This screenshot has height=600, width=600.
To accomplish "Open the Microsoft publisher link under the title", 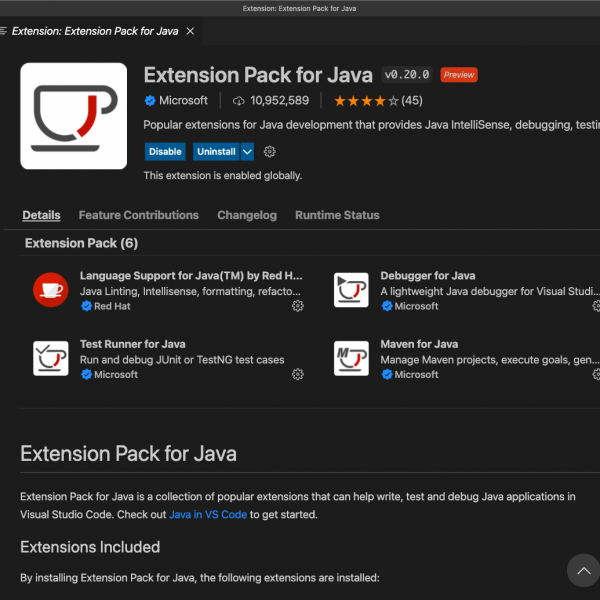I will pos(183,100).
